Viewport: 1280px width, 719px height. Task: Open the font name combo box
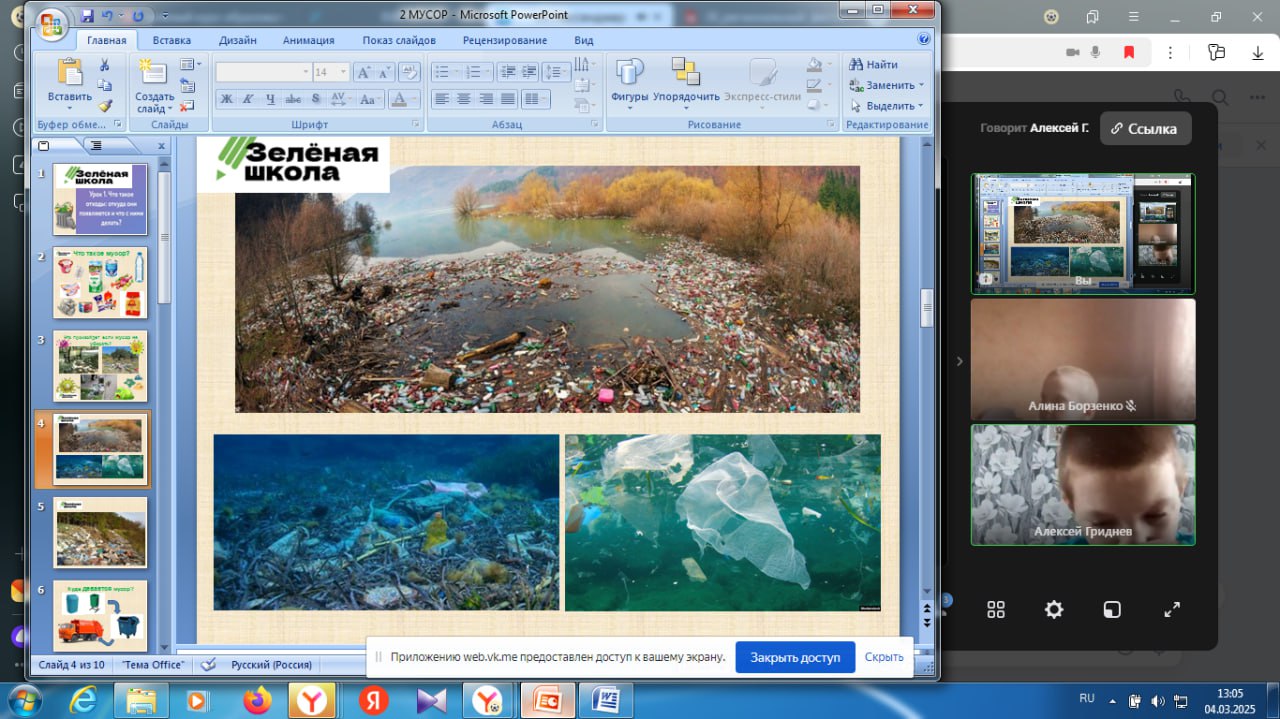coord(264,72)
